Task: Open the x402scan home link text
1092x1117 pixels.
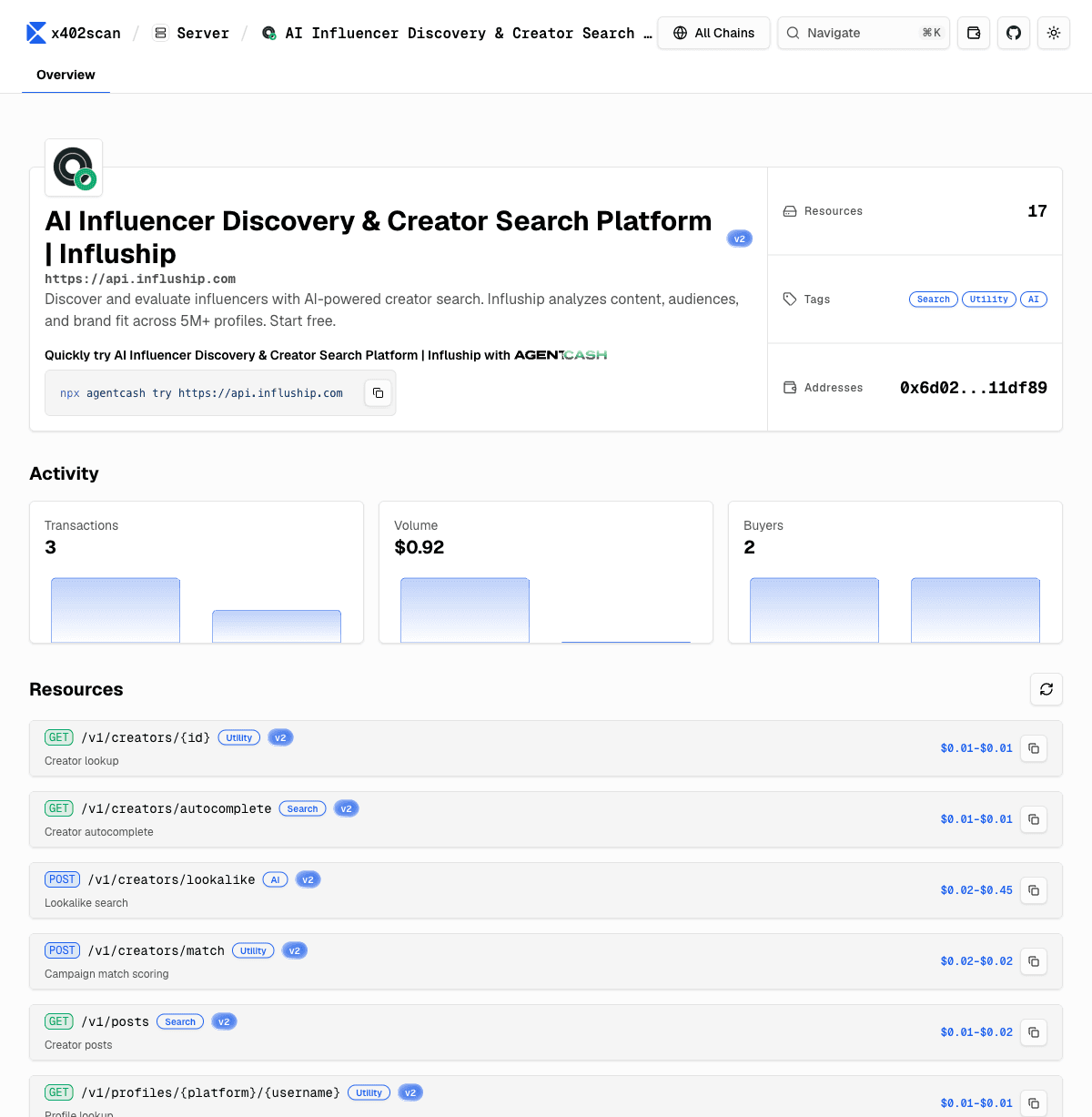Action: click(86, 33)
